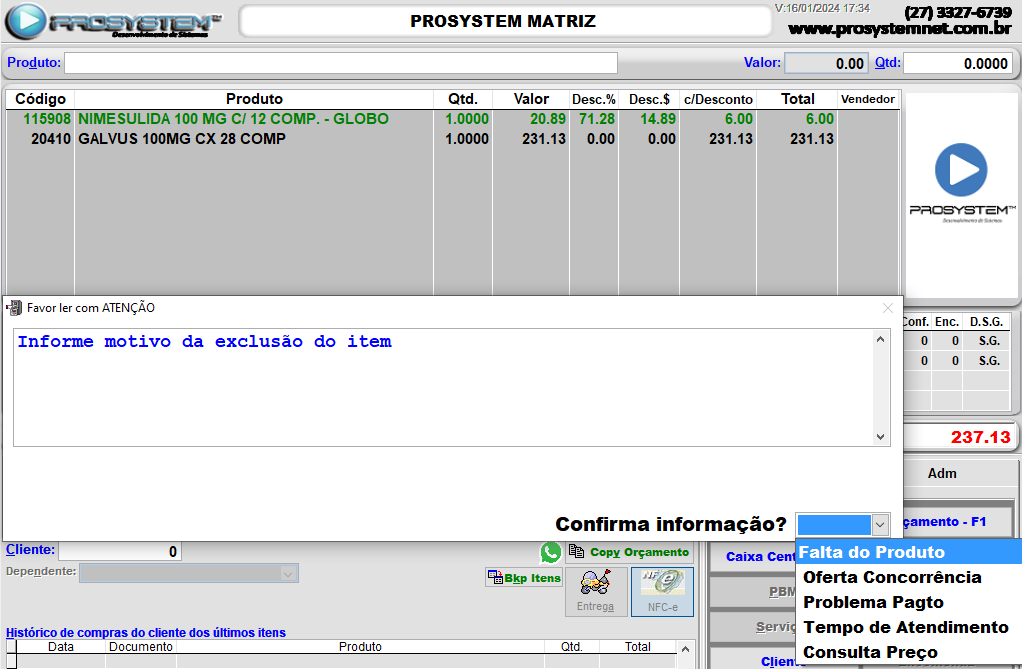
Task: Click up arrow of purchase history scrollbar
Action: pyautogui.click(x=685, y=649)
